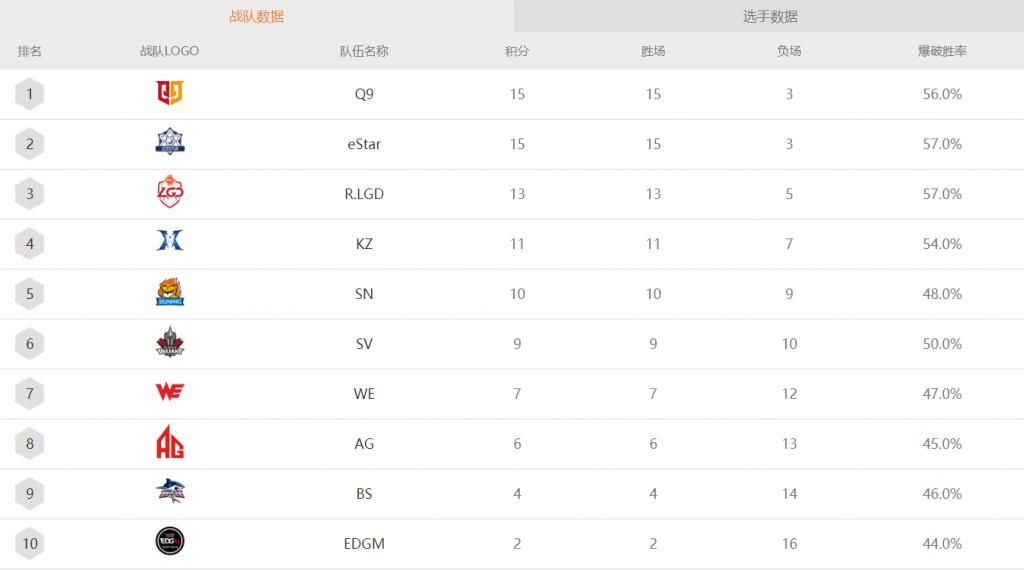Click the KZ team logo

[170, 241]
